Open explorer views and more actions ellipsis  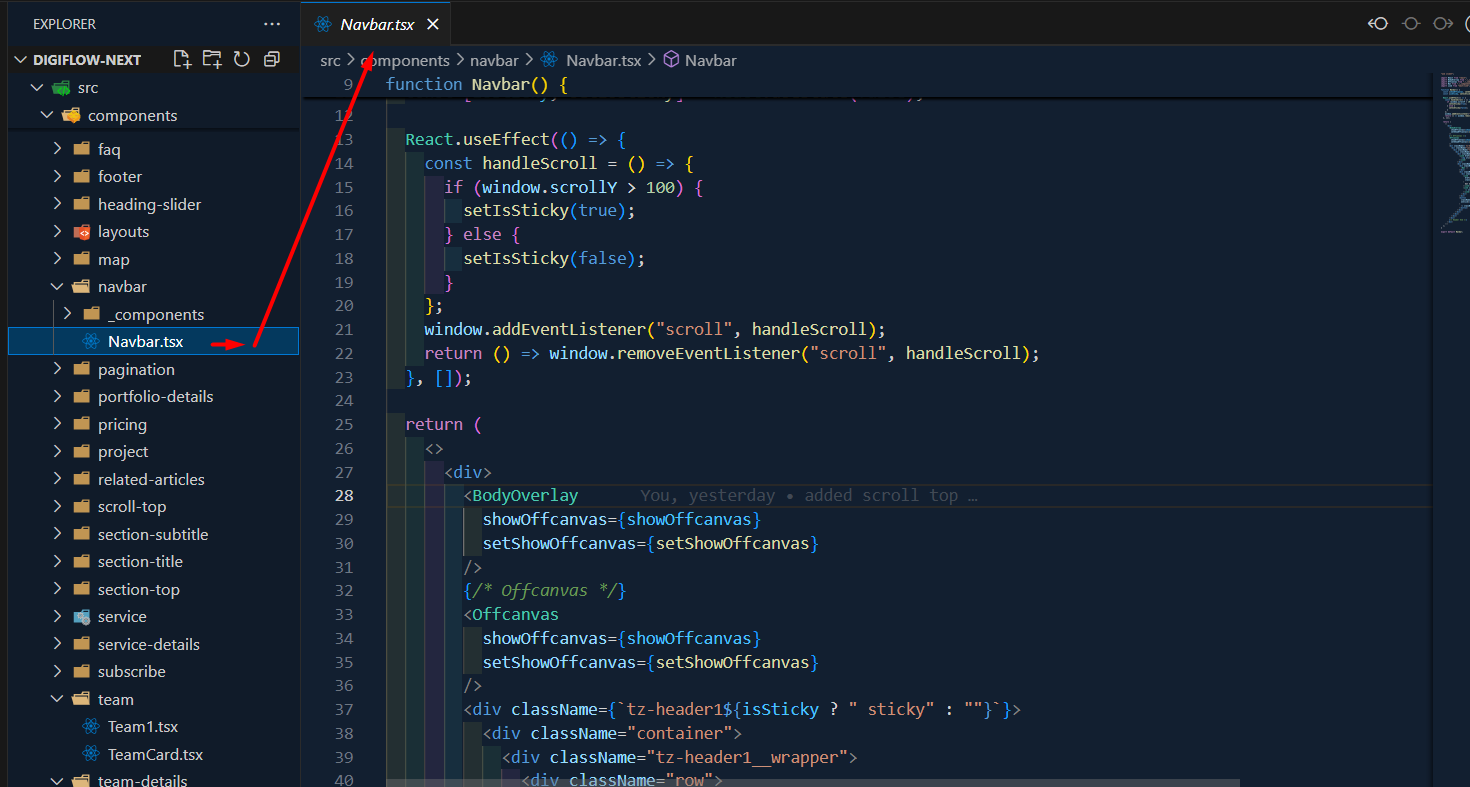(272, 24)
